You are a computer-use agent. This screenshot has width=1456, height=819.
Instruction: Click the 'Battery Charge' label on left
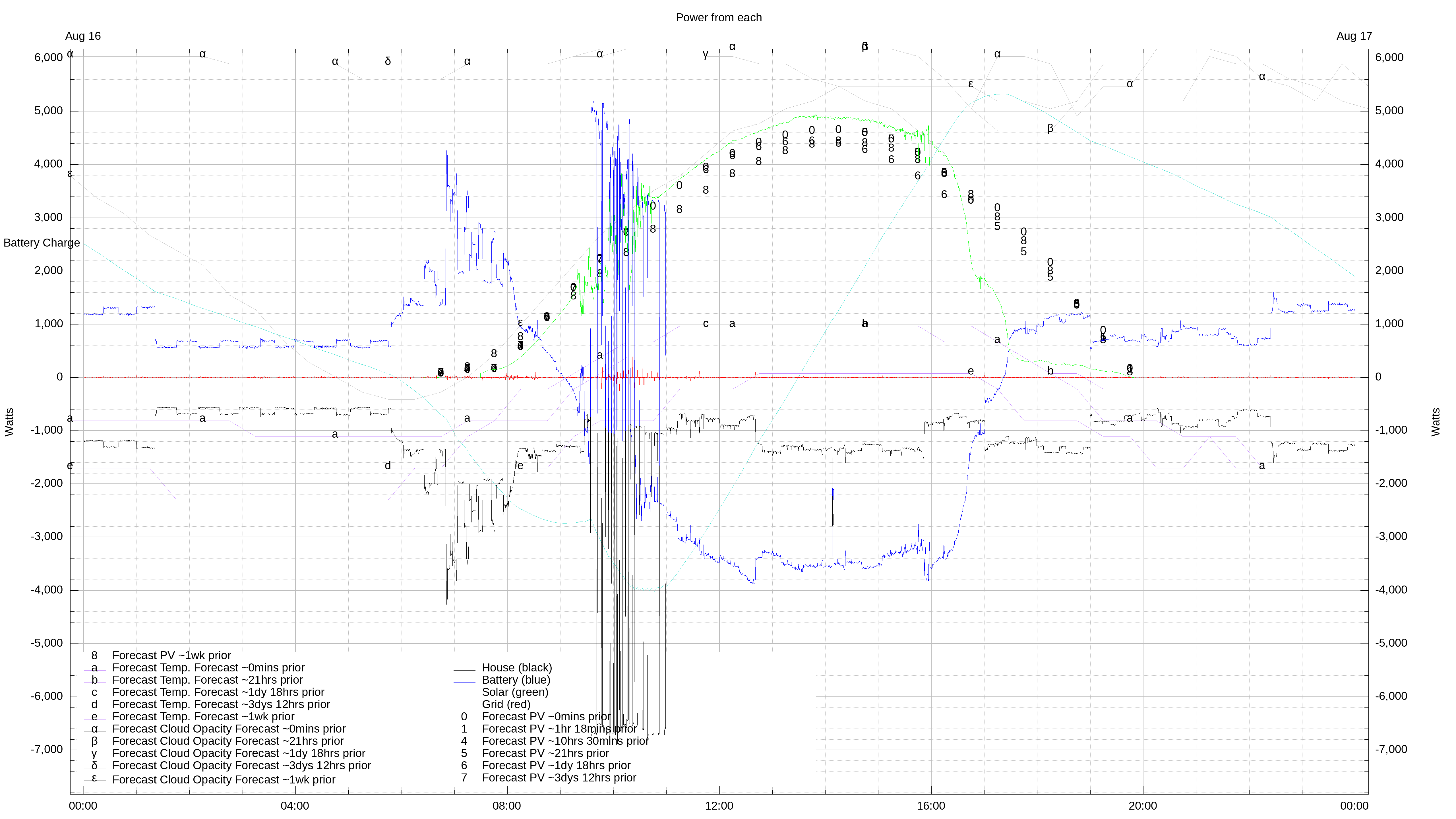tap(41, 243)
